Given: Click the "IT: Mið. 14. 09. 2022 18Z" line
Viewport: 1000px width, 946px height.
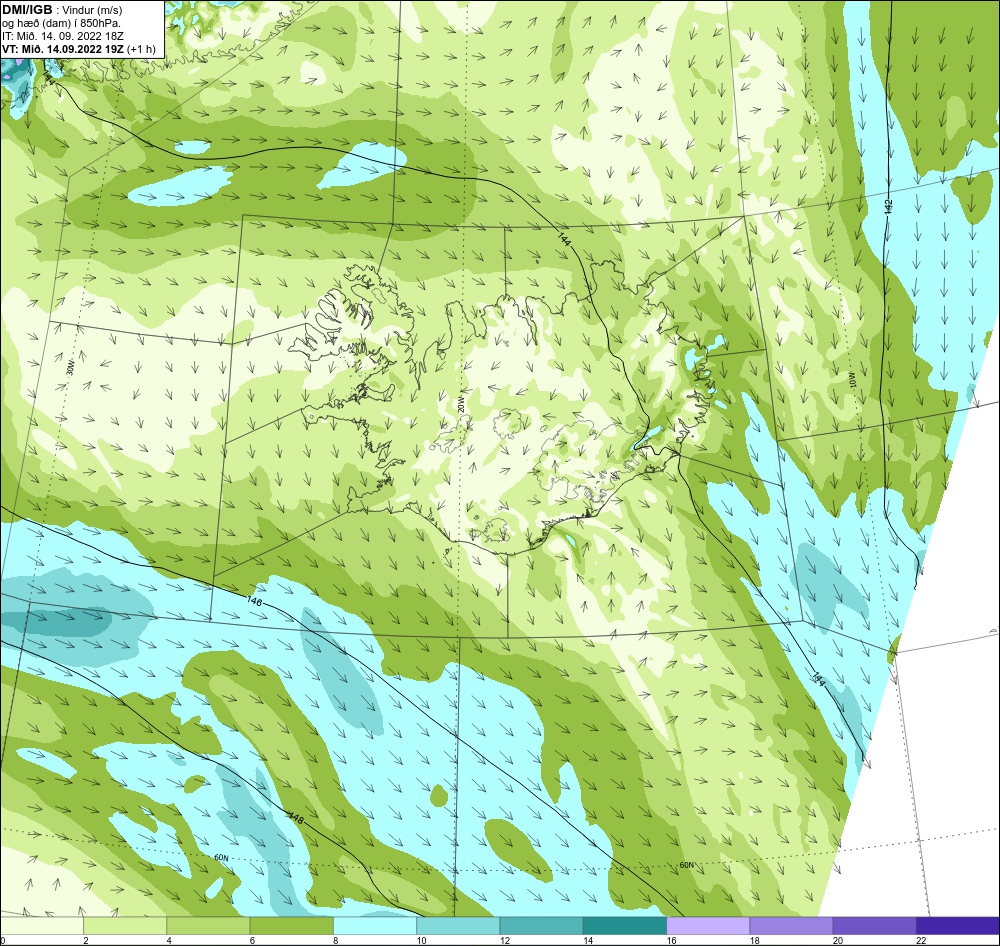Looking at the screenshot, I should click(x=62, y=36).
